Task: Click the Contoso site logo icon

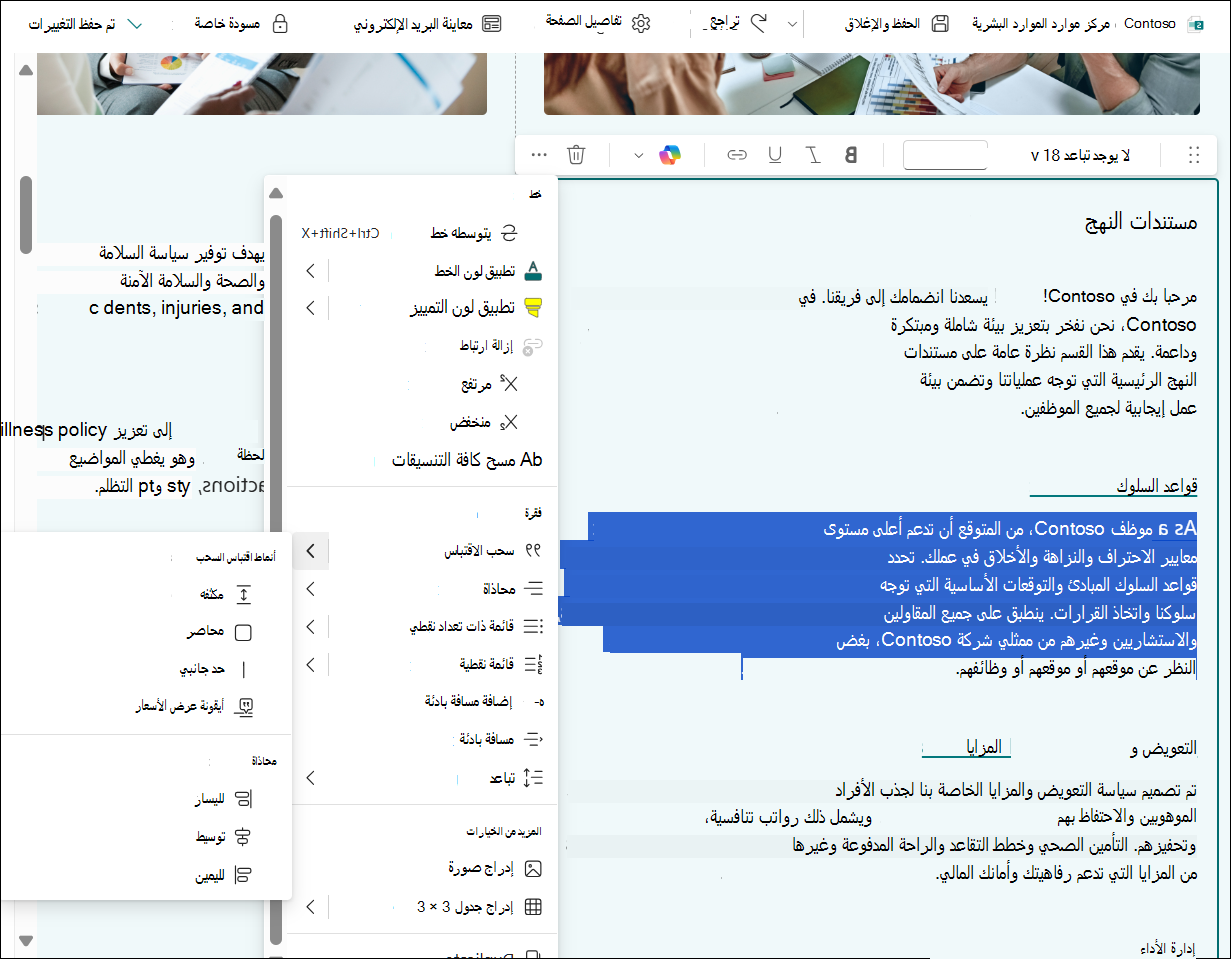Action: 1196,23
